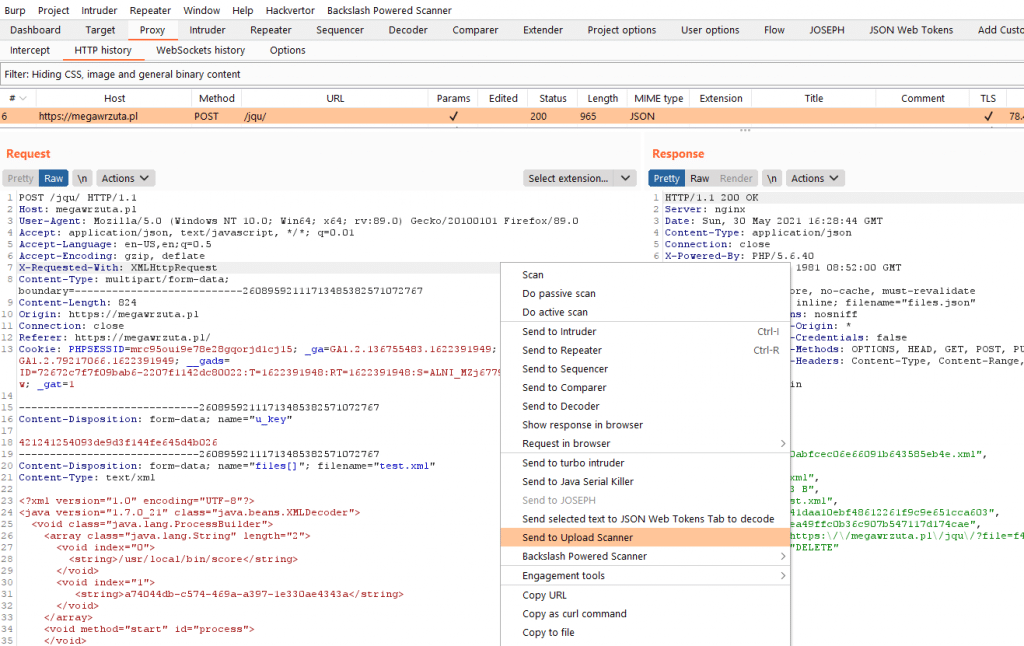The width and height of the screenshot is (1024, 646).
Task: Switch to the Decoder tab
Action: [408, 30]
